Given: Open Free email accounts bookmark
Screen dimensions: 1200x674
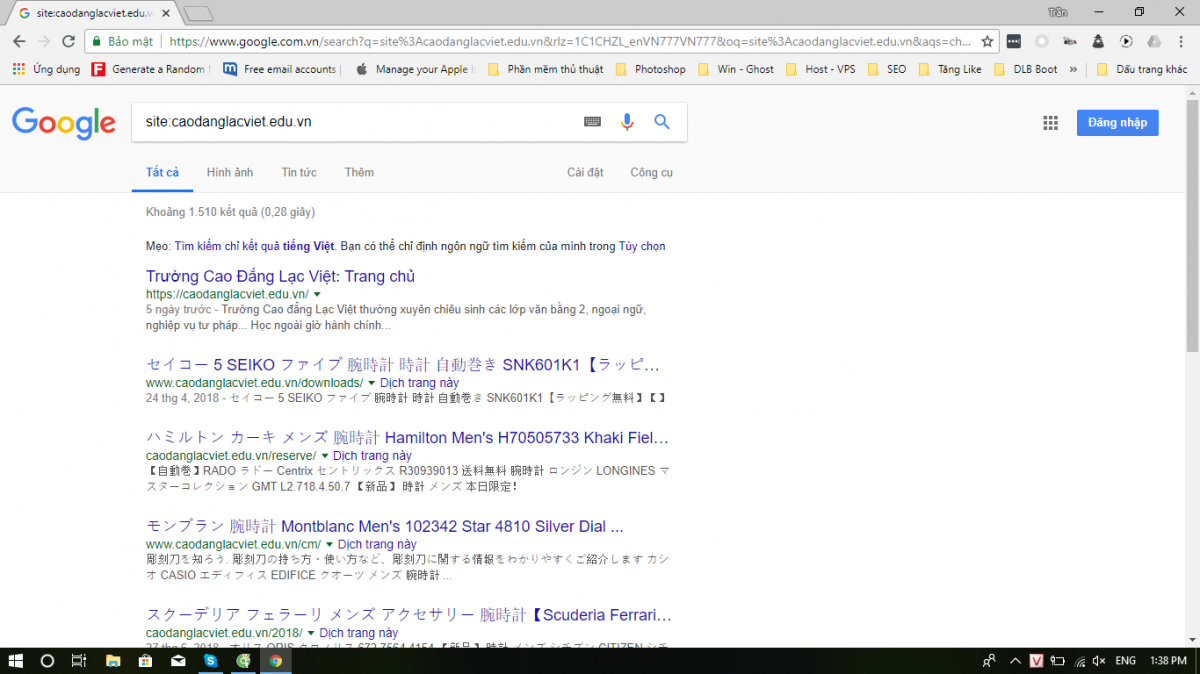Looking at the screenshot, I should coord(281,69).
